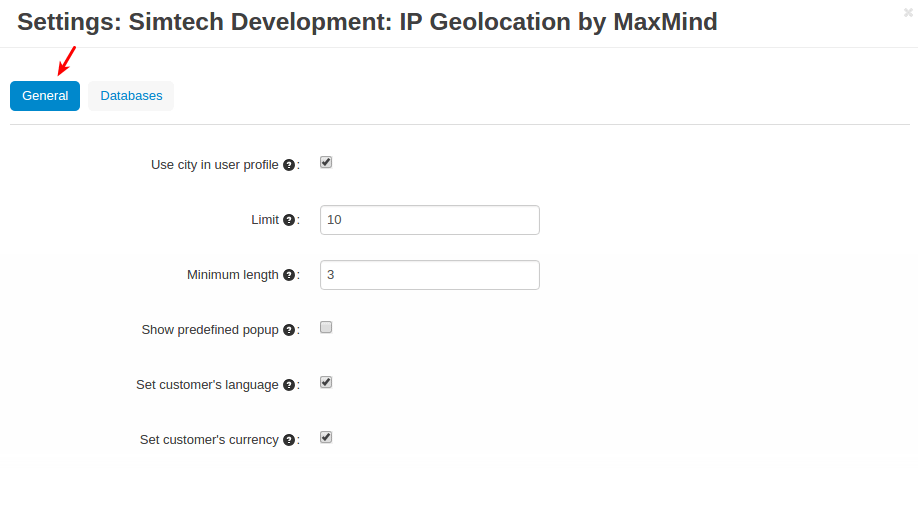Click the Show predefined popup label text
This screenshot has height=521, width=918.
click(210, 330)
